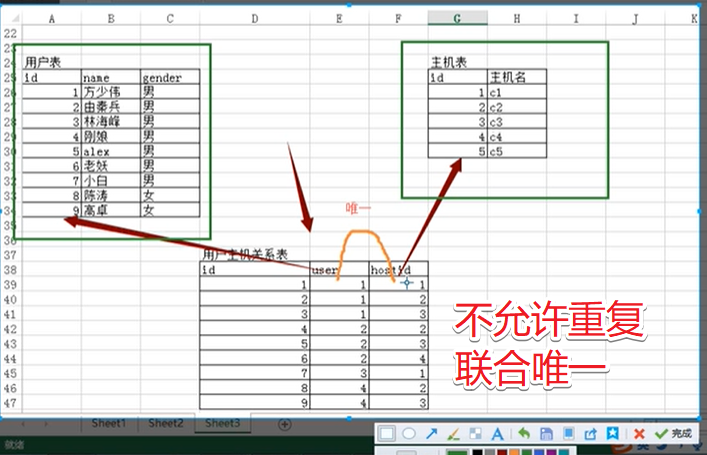Activate the mosaic blur tool
Viewport: 707px width, 455px height.
click(x=476, y=433)
